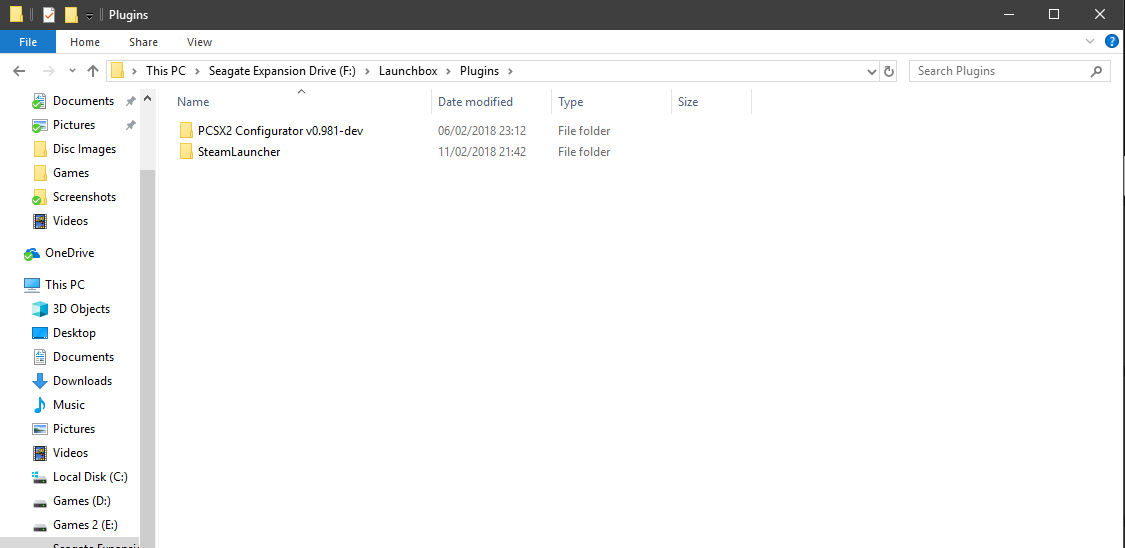Click the date 06/02/2018 23:12

tap(482, 131)
